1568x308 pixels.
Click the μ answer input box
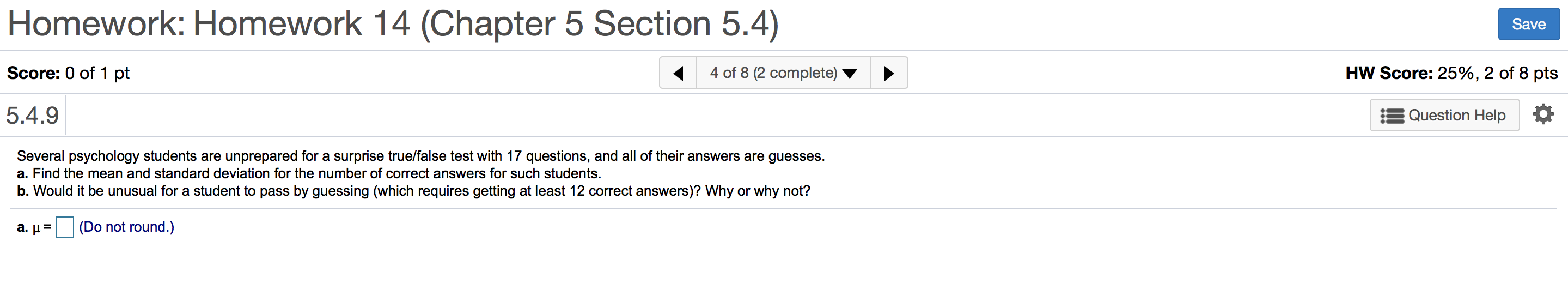64,227
